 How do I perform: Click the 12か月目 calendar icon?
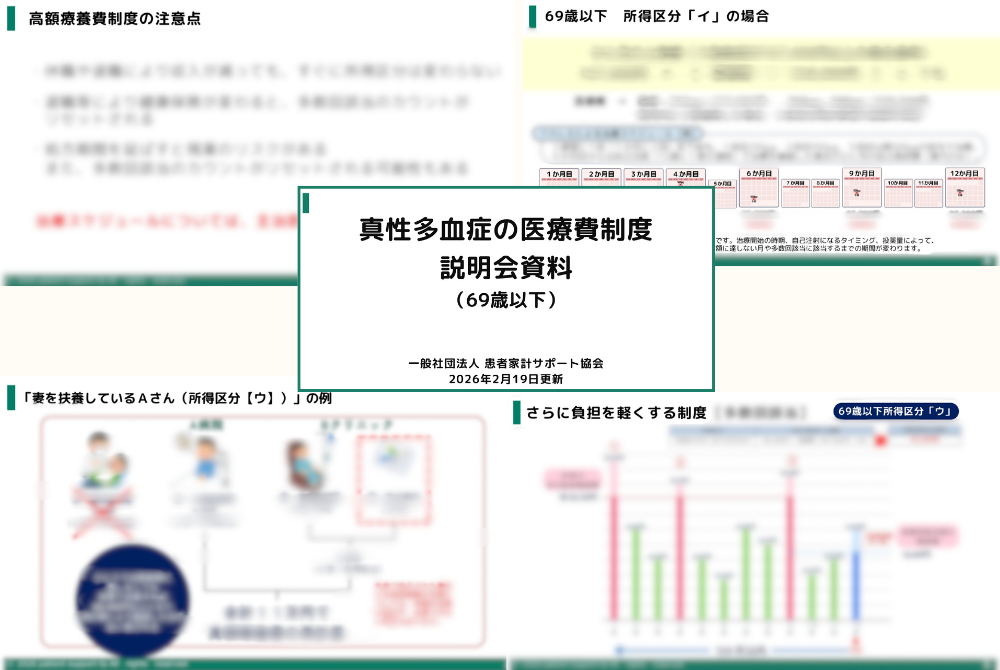(x=964, y=188)
